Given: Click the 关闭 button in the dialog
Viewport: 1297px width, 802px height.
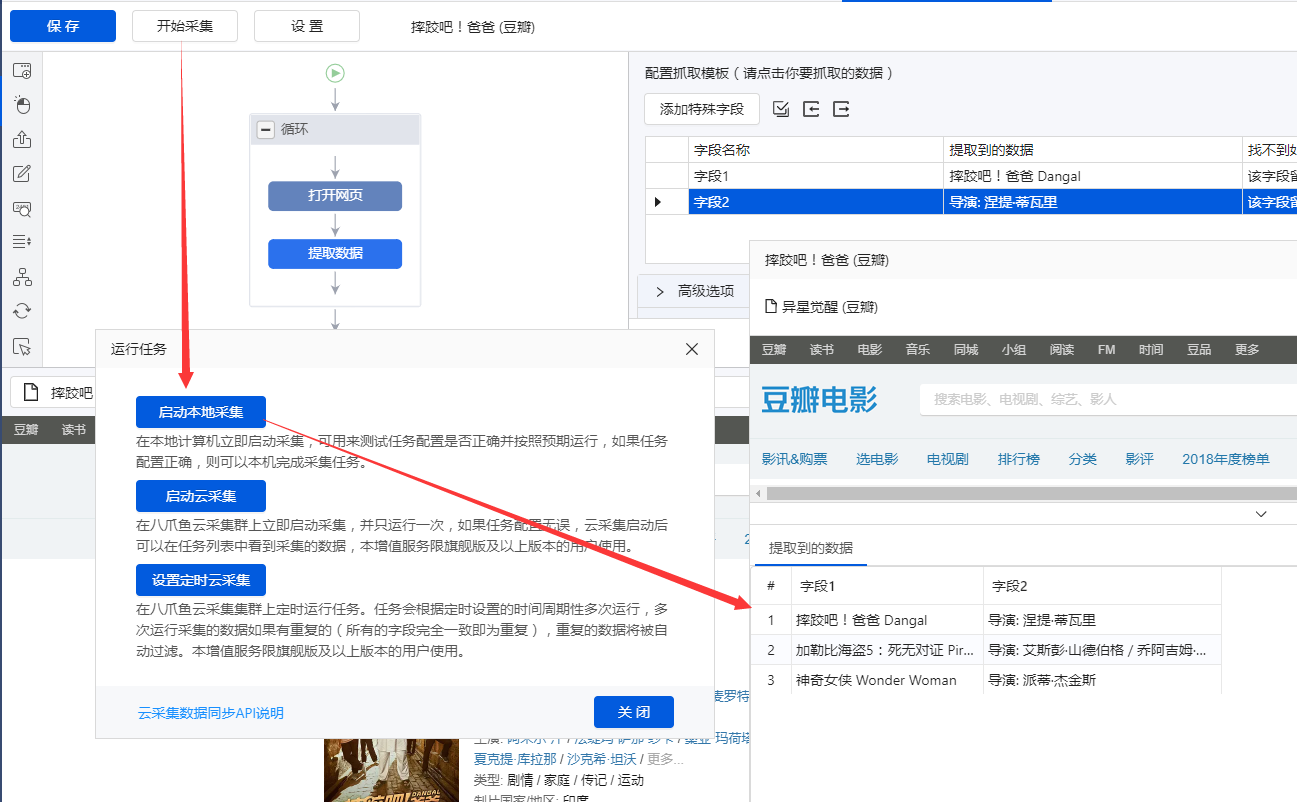Looking at the screenshot, I should click(634, 712).
